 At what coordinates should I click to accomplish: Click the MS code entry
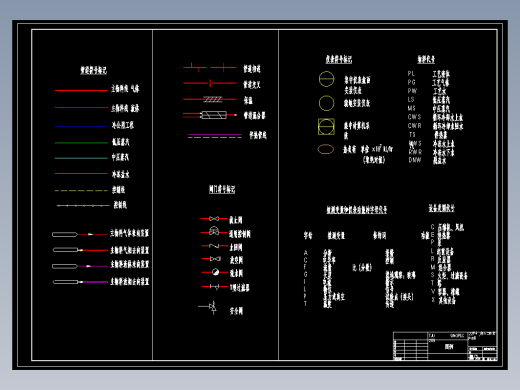point(411,108)
